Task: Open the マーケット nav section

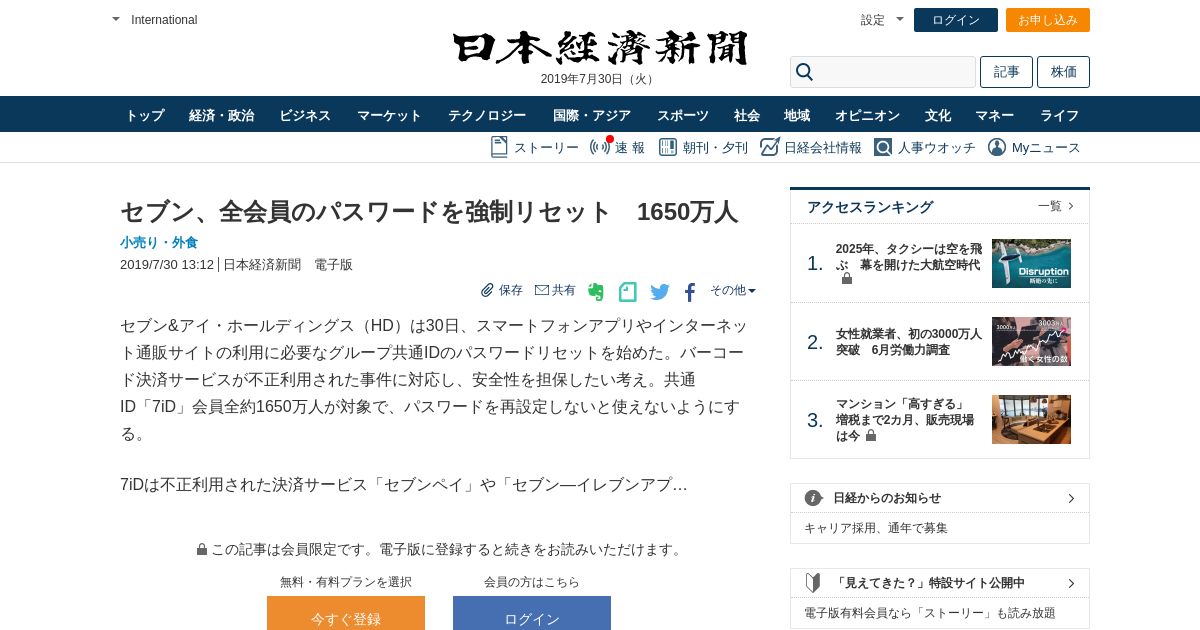Action: [x=389, y=115]
